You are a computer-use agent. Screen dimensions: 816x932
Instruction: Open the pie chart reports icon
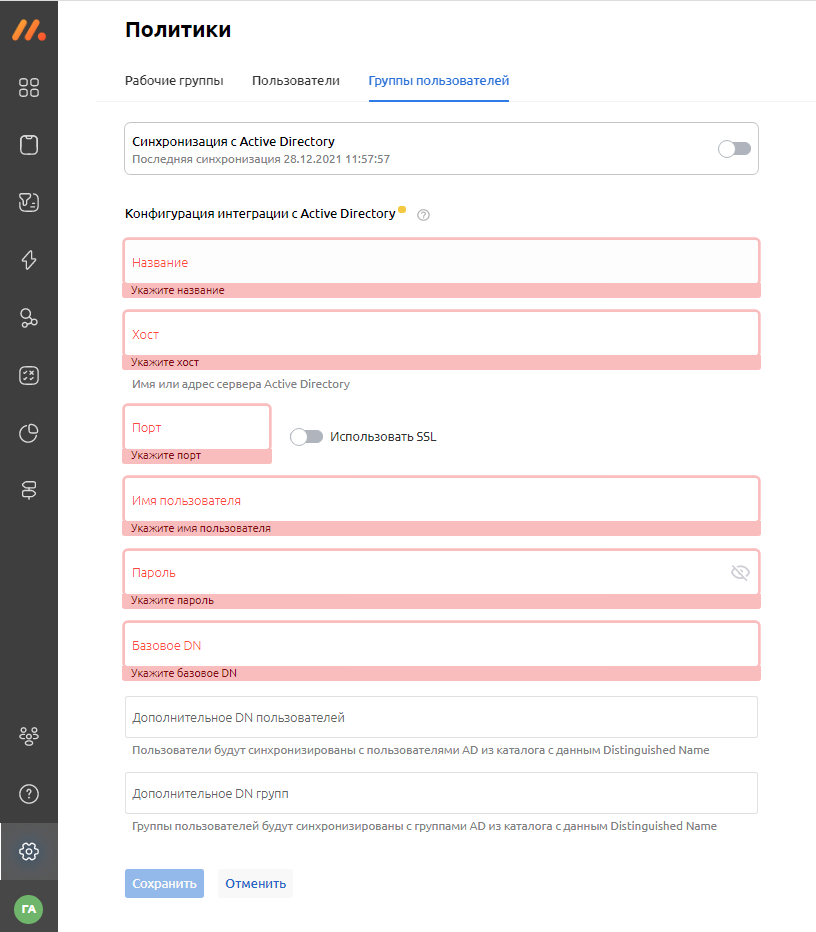pyautogui.click(x=29, y=433)
